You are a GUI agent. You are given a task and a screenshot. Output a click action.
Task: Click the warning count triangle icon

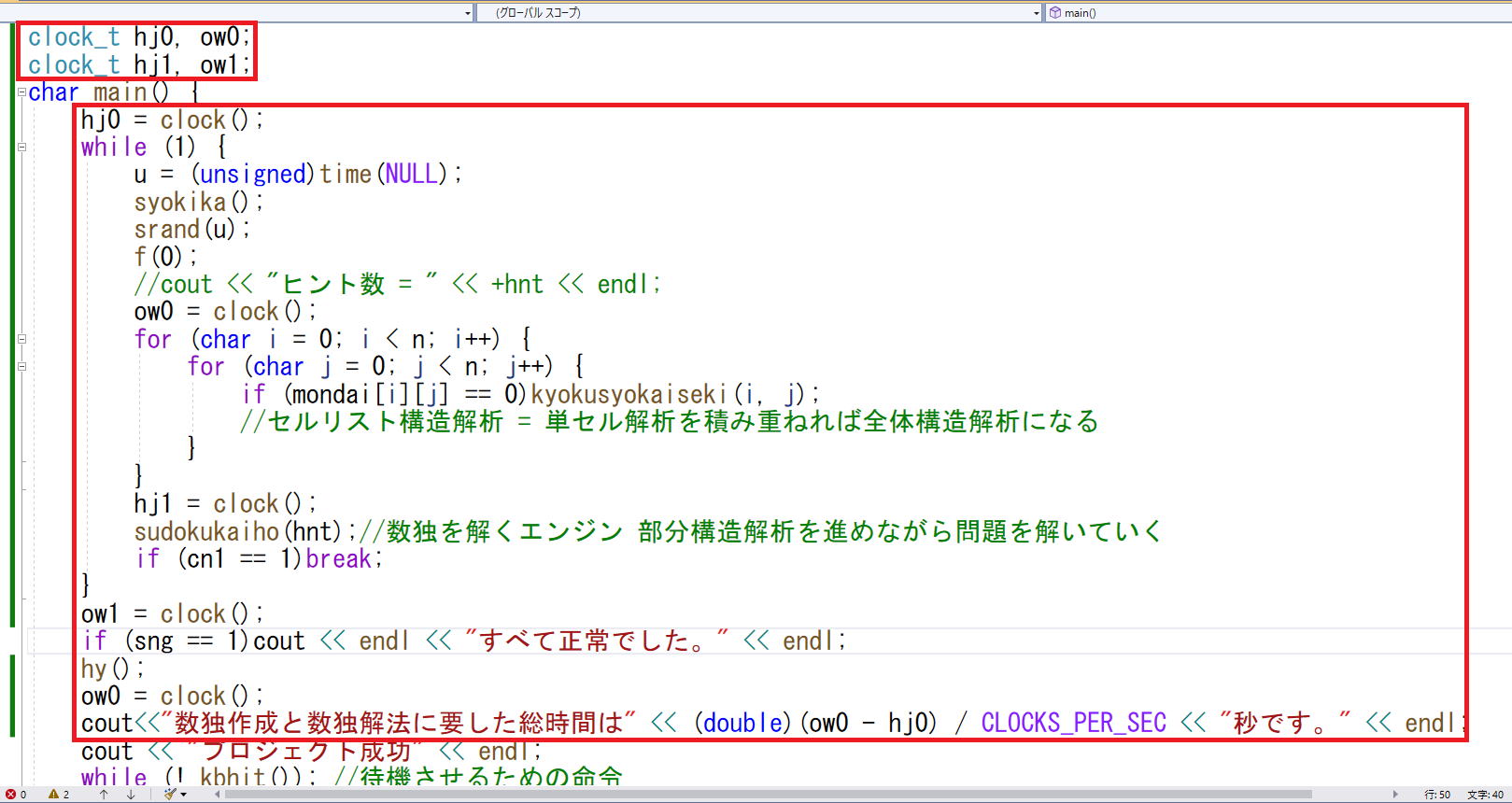click(53, 795)
